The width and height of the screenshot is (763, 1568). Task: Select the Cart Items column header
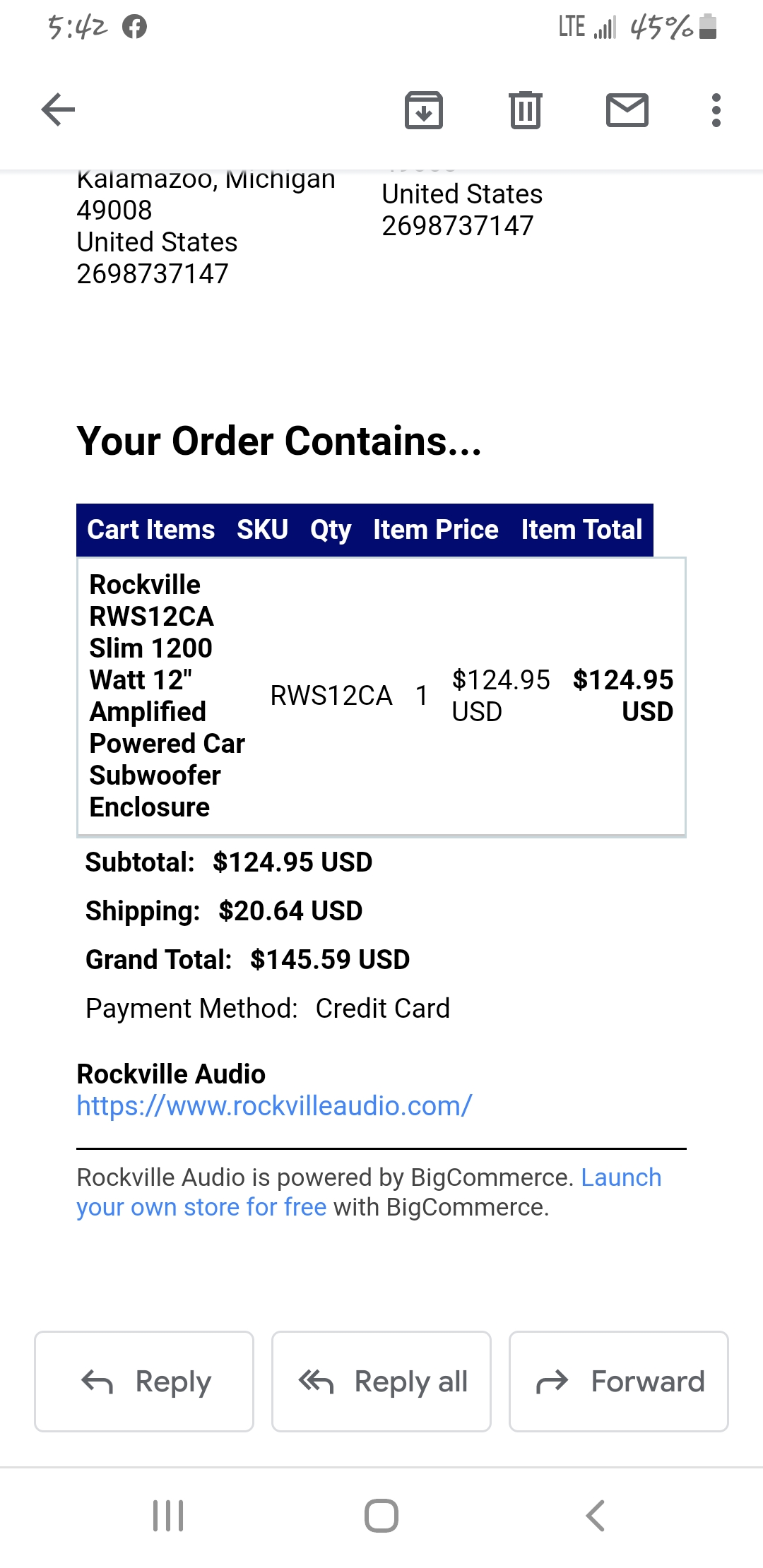150,530
